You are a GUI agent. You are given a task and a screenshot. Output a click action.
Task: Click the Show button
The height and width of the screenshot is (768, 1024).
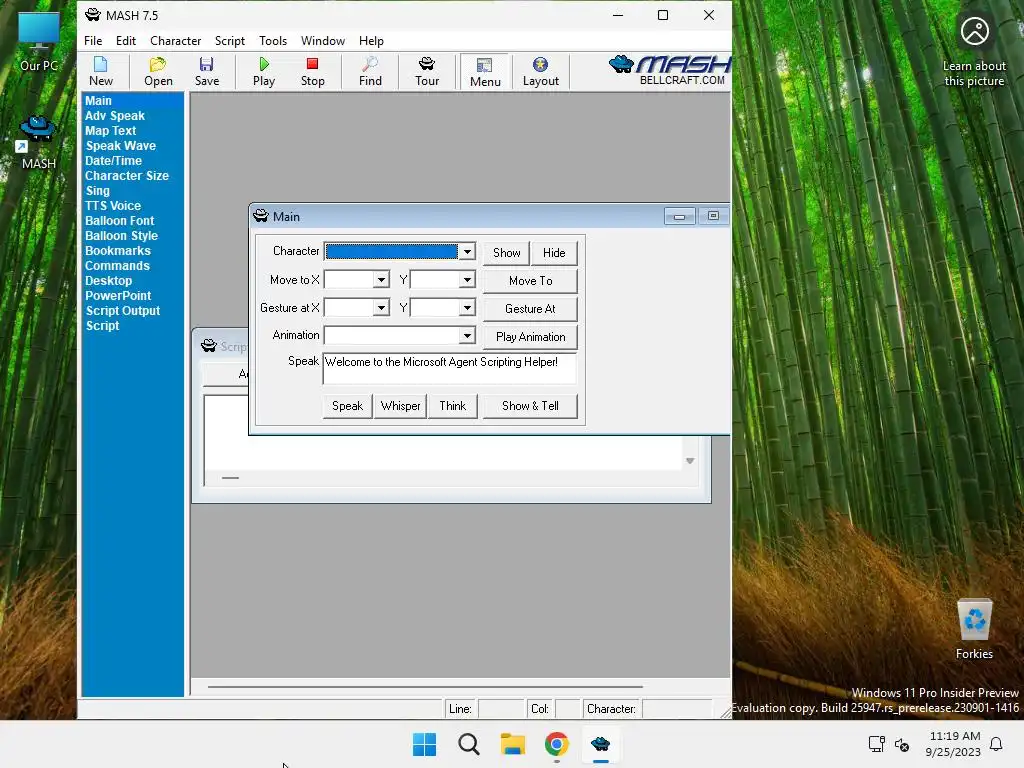tap(506, 253)
